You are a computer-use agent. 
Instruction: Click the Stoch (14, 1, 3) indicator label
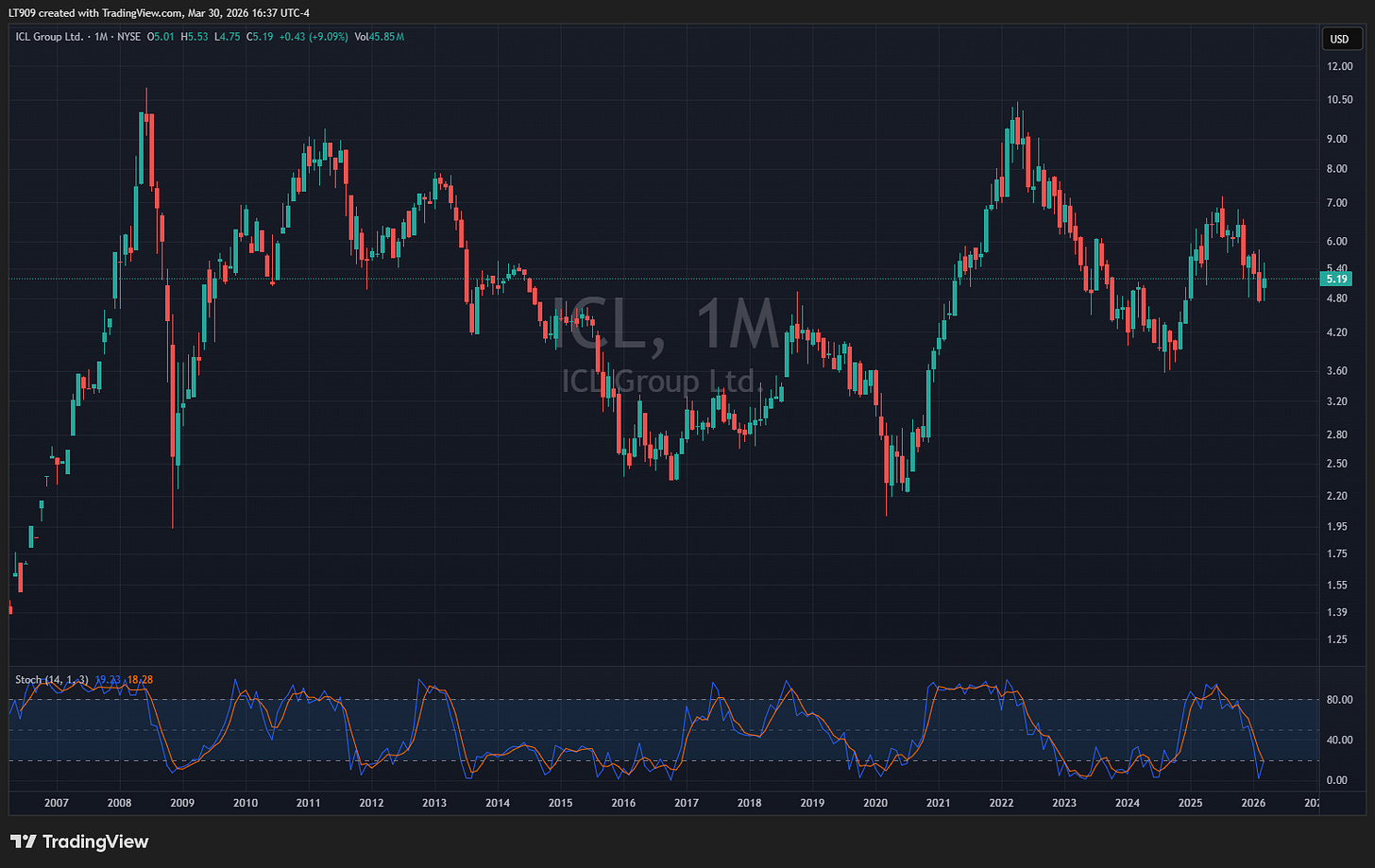53,679
